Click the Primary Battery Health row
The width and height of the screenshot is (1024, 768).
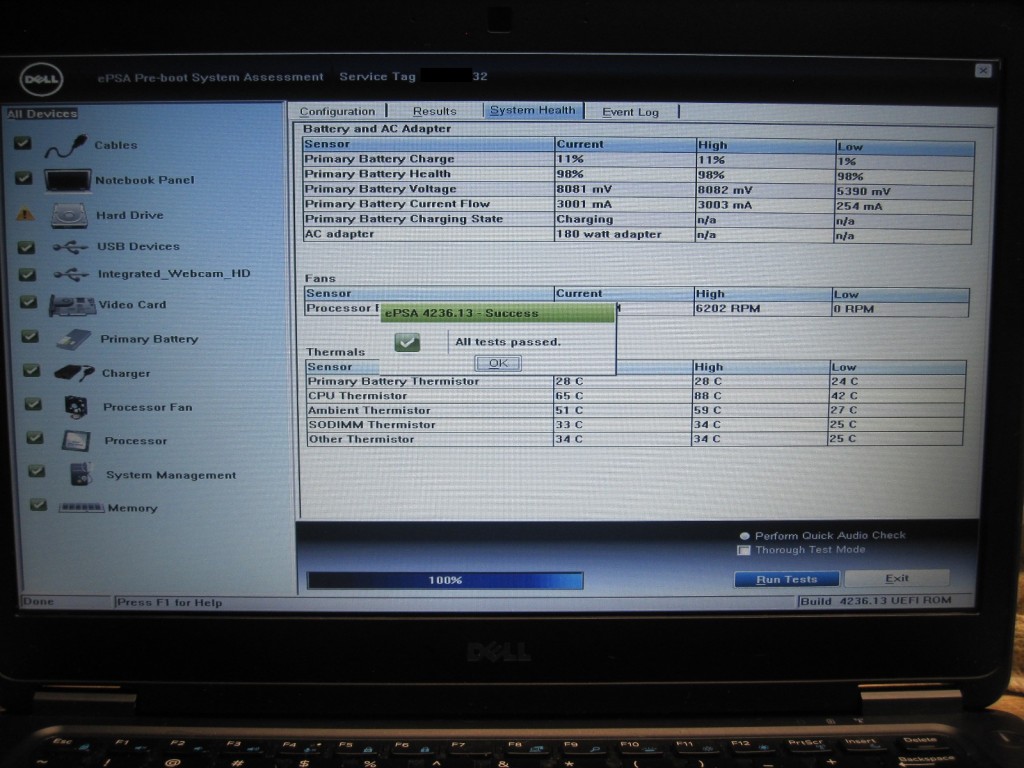point(638,175)
